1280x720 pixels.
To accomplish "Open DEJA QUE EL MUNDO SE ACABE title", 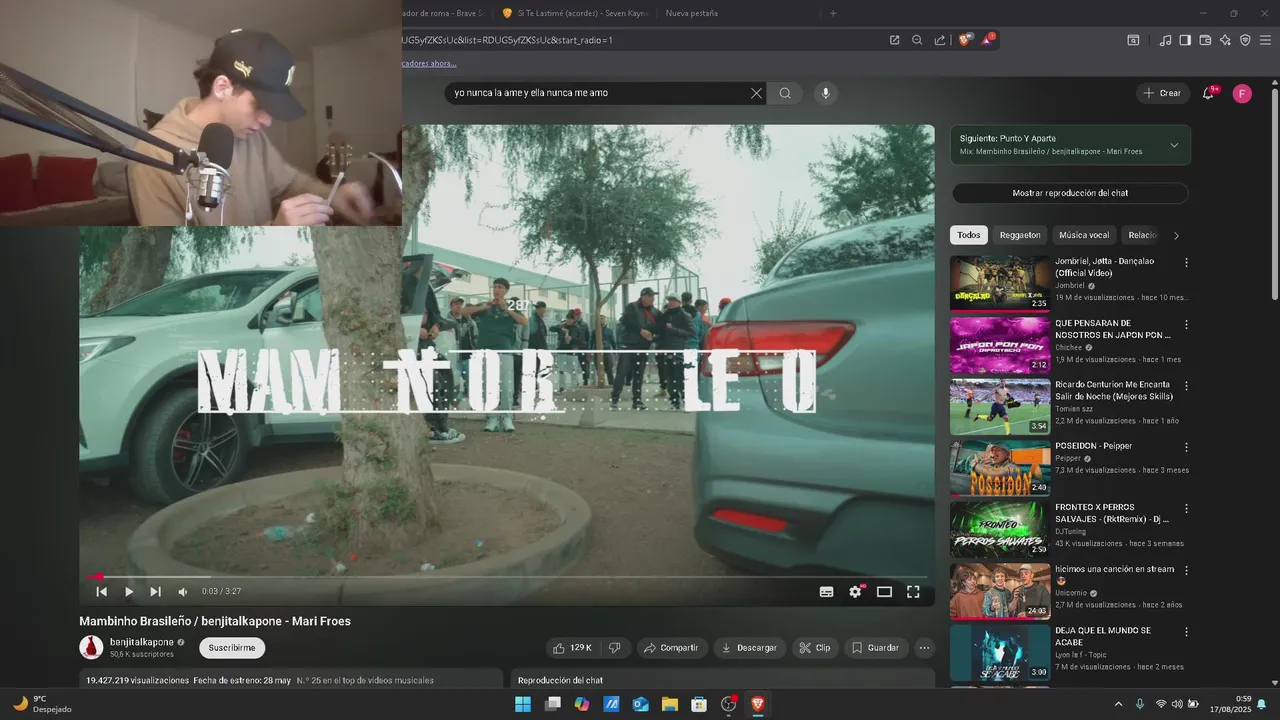I will pyautogui.click(x=1103, y=636).
